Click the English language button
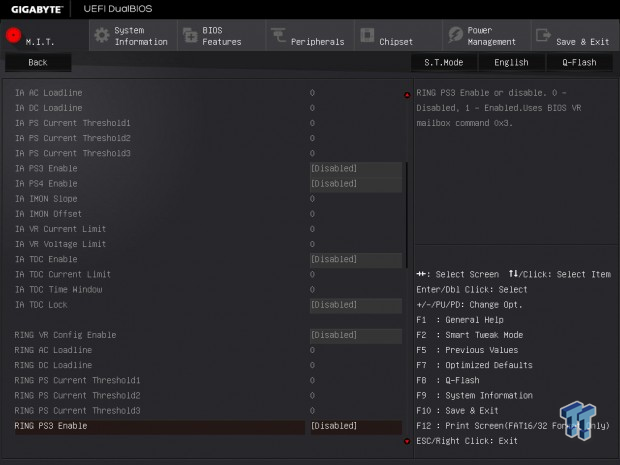The width and height of the screenshot is (620, 465). [512, 62]
